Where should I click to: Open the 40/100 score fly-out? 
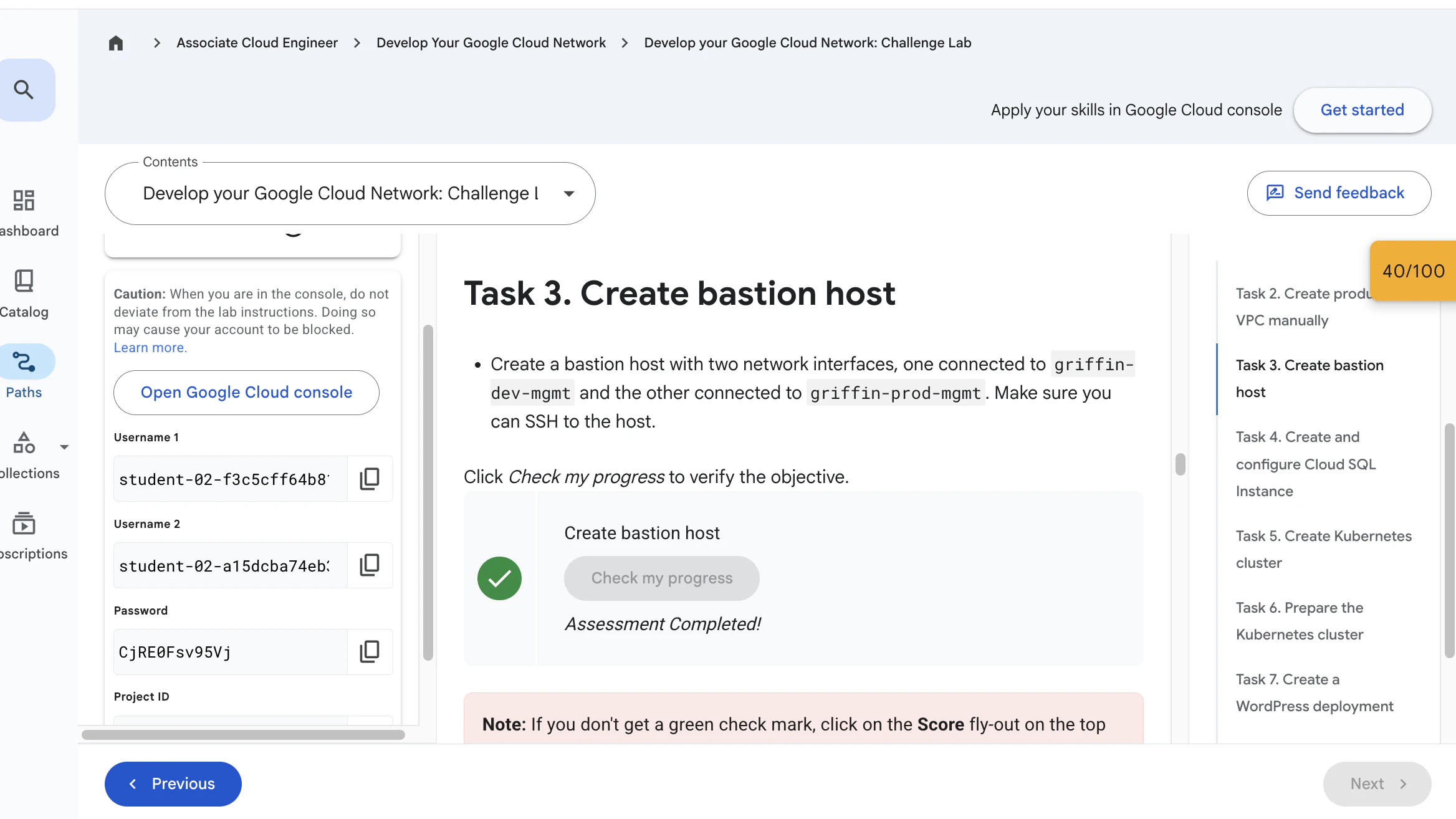tap(1413, 271)
